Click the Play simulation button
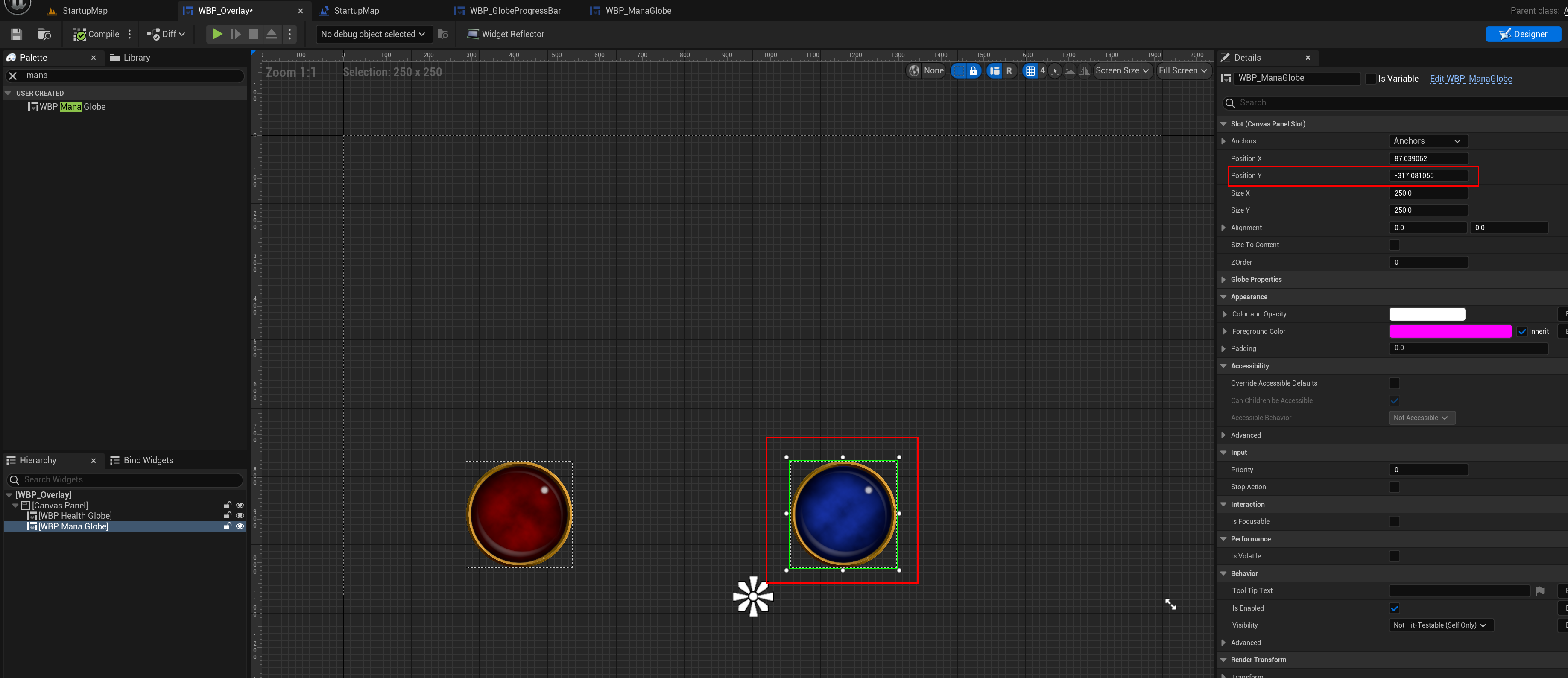 click(x=216, y=34)
